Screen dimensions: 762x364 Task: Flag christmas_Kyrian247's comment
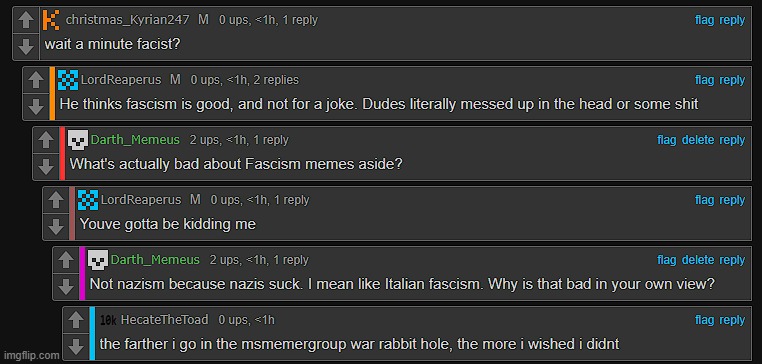705,20
